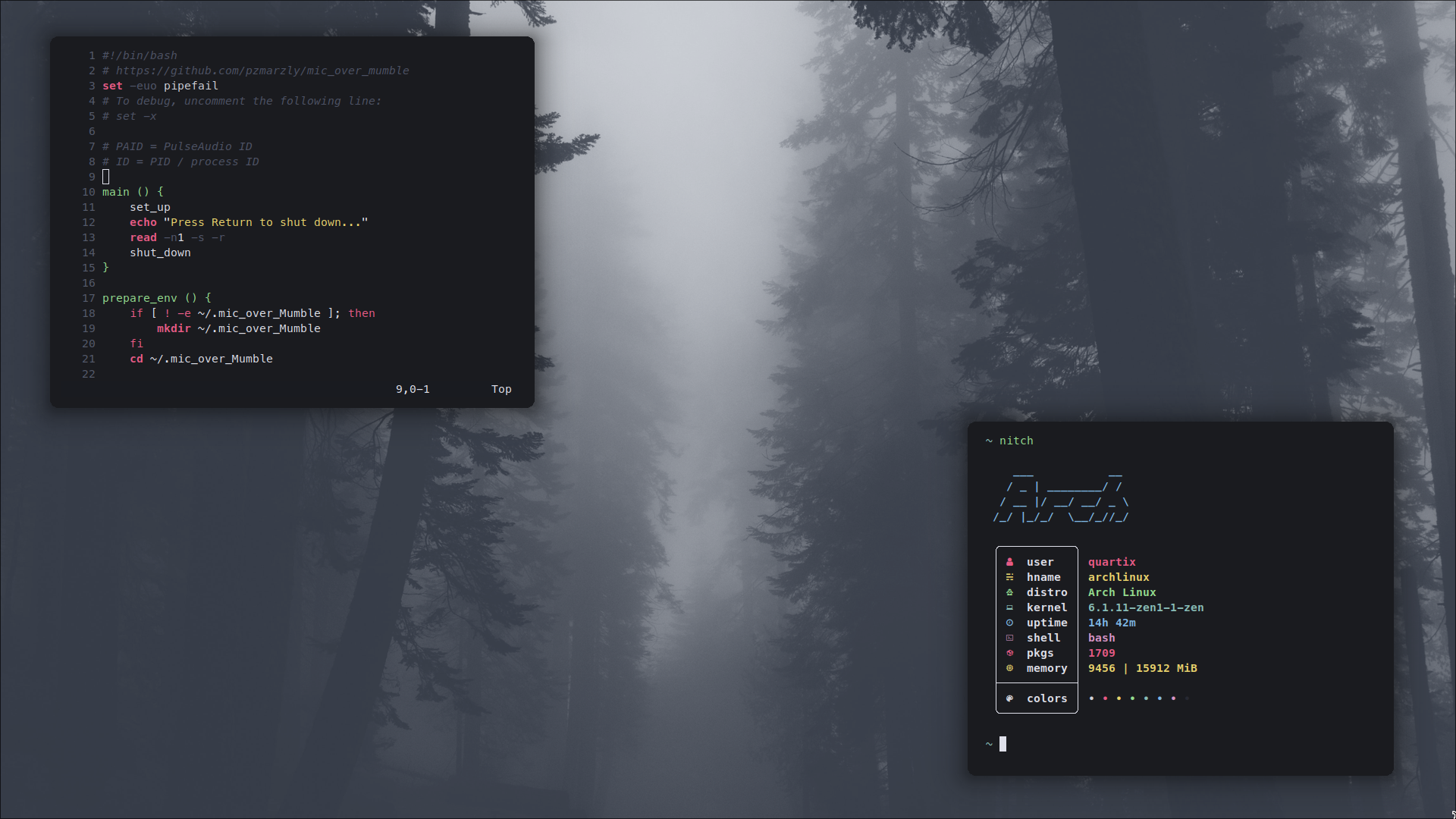The width and height of the screenshot is (1456, 819).
Task: Click the clock uptime icon
Action: pos(1009,623)
